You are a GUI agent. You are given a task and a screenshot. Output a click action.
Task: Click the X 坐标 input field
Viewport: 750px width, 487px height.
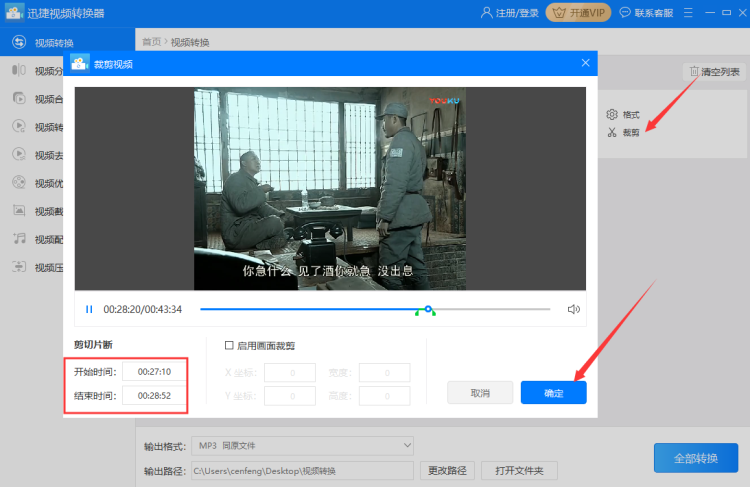(x=290, y=373)
